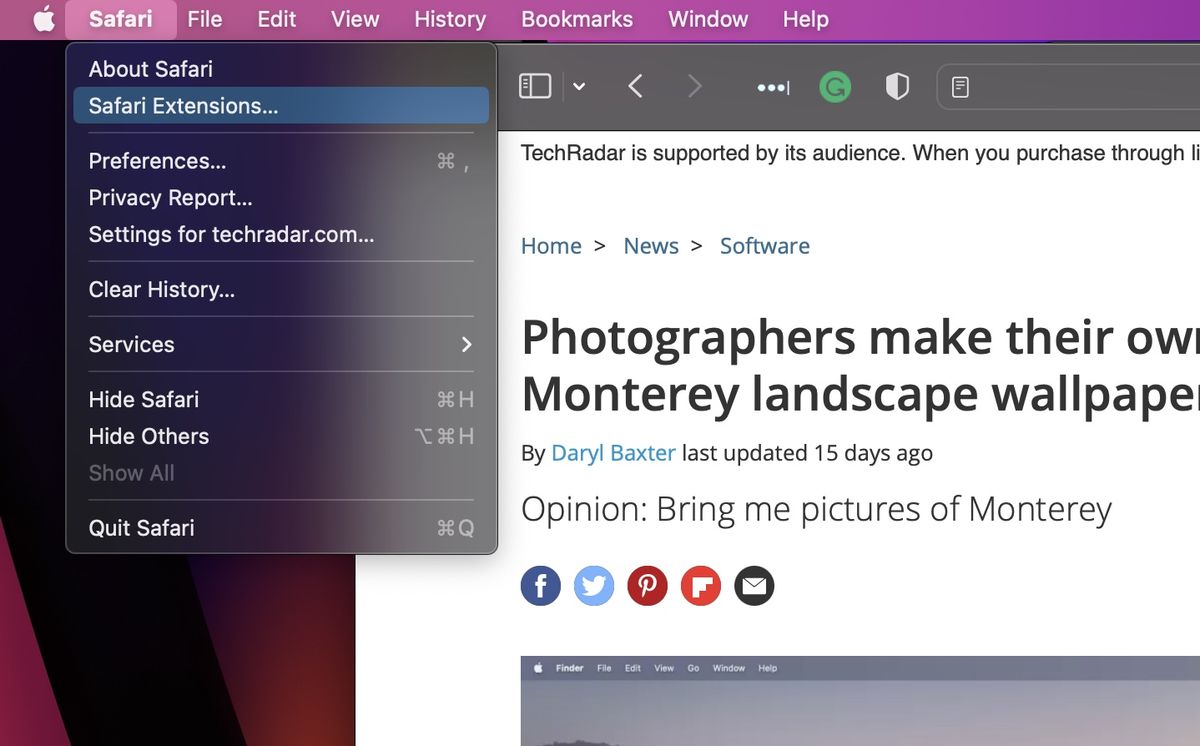
Task: Go back using the back arrow
Action: pos(635,86)
